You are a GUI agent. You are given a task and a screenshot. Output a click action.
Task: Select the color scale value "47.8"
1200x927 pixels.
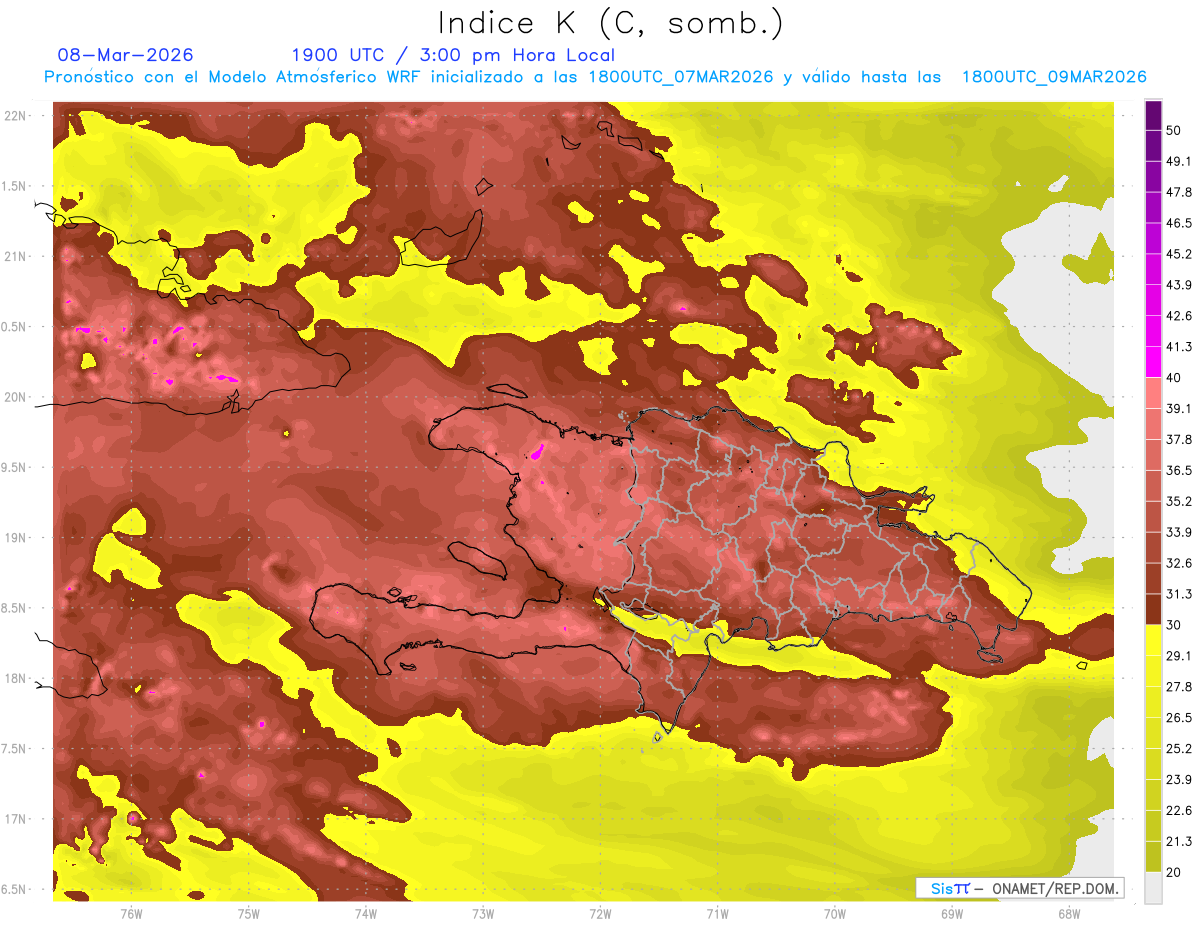coord(1179,192)
